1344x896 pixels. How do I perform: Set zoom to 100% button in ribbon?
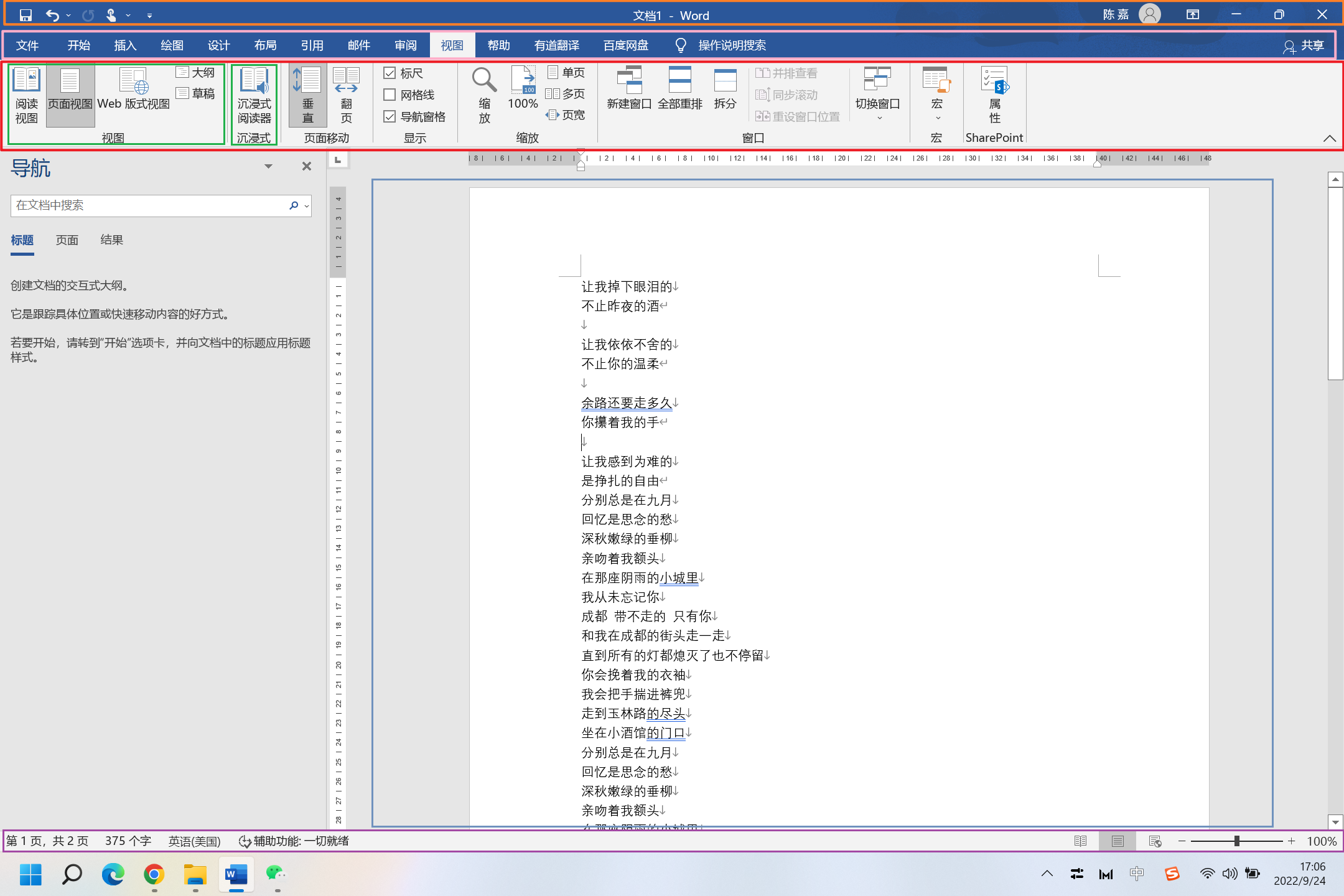pos(523,88)
